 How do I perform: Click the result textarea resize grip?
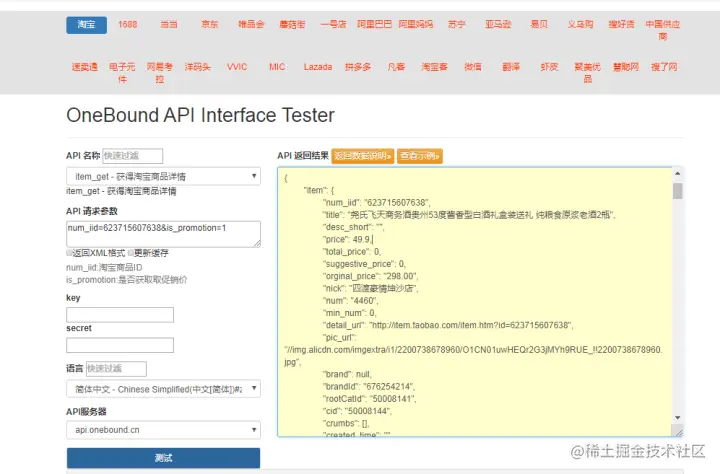click(x=679, y=432)
